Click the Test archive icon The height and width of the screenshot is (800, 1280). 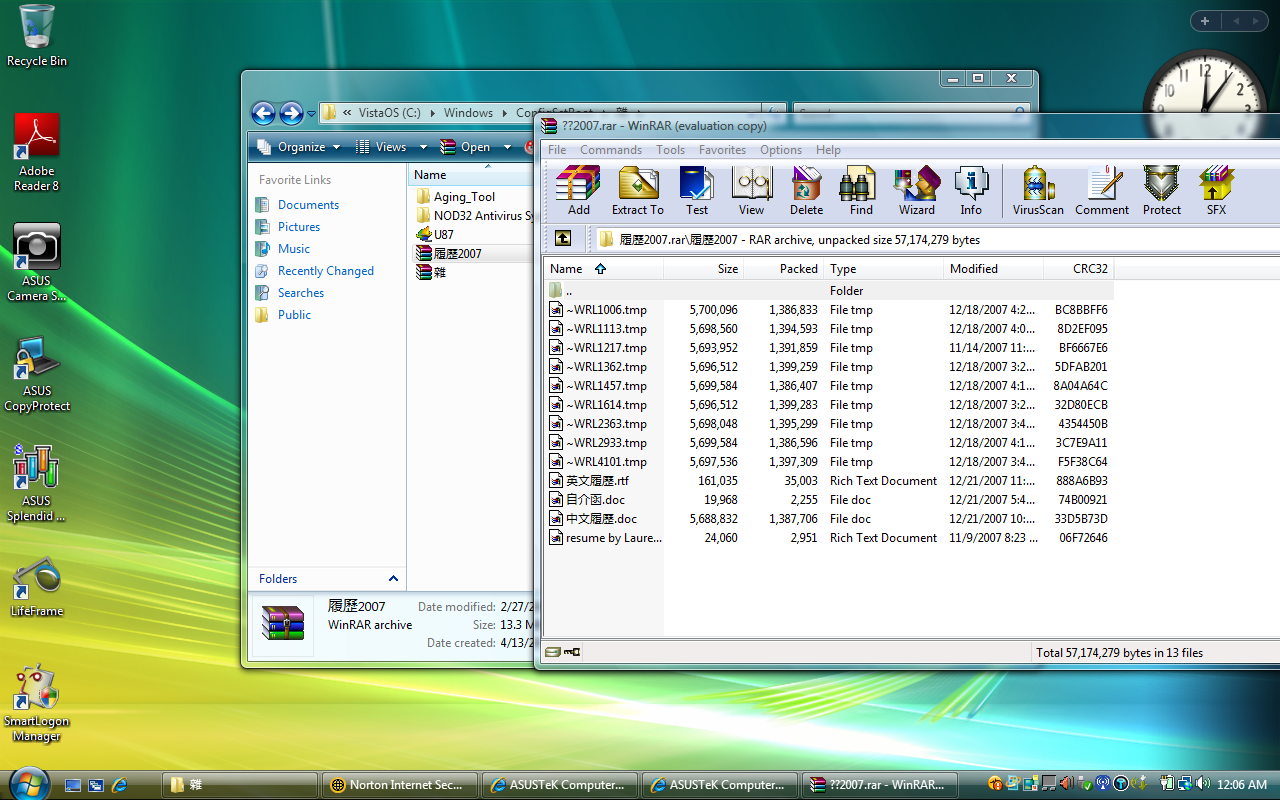pos(696,190)
